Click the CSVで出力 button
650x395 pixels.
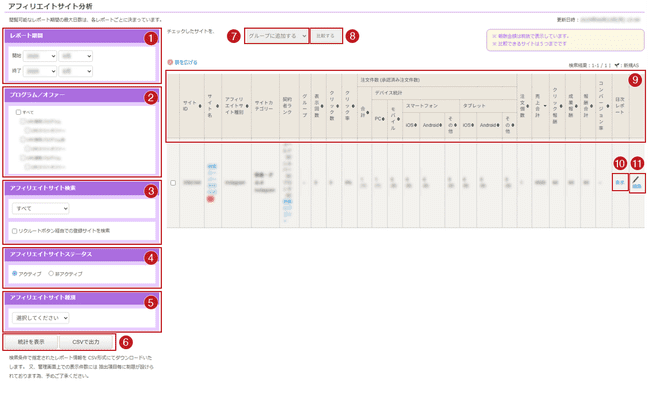tap(86, 342)
